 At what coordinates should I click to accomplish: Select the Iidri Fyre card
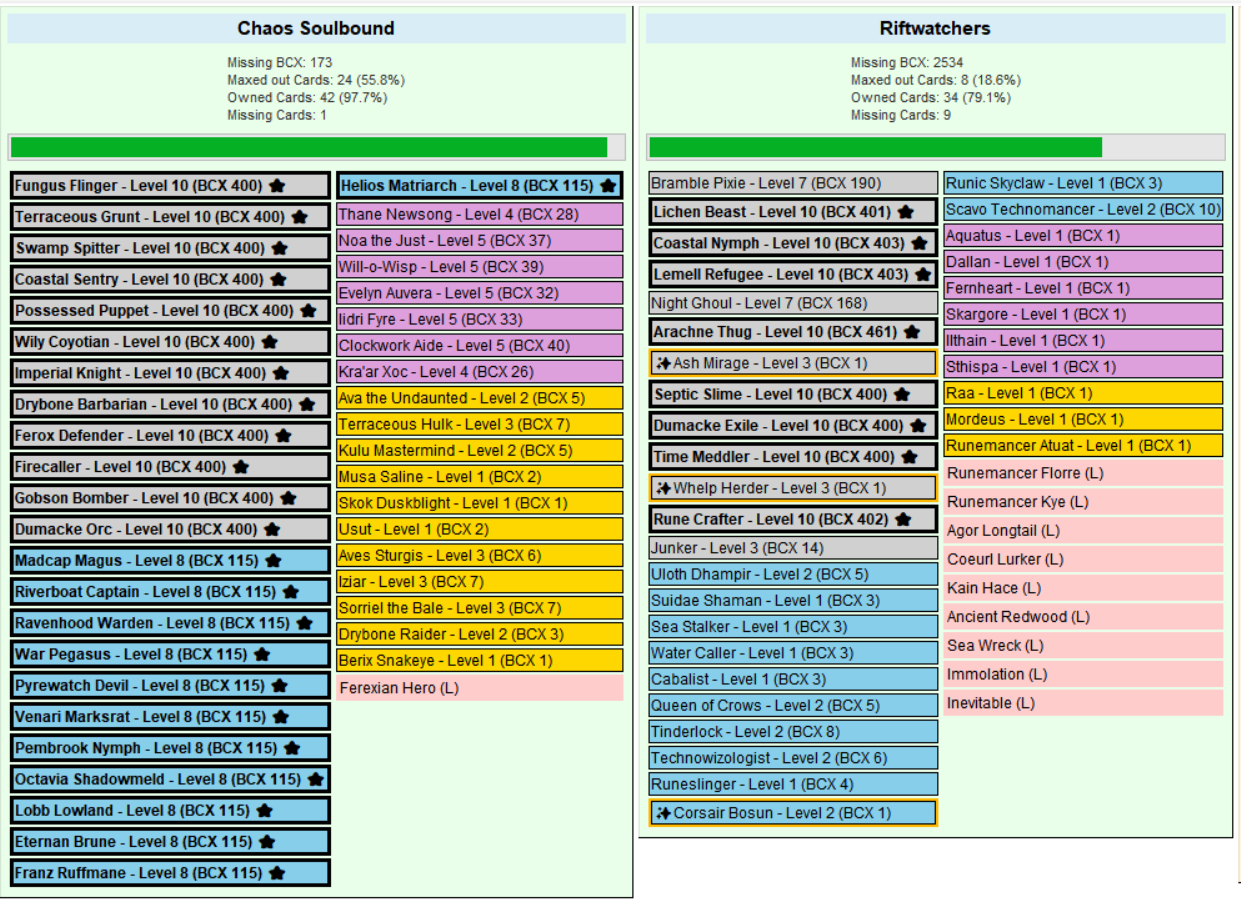pyautogui.click(x=480, y=320)
